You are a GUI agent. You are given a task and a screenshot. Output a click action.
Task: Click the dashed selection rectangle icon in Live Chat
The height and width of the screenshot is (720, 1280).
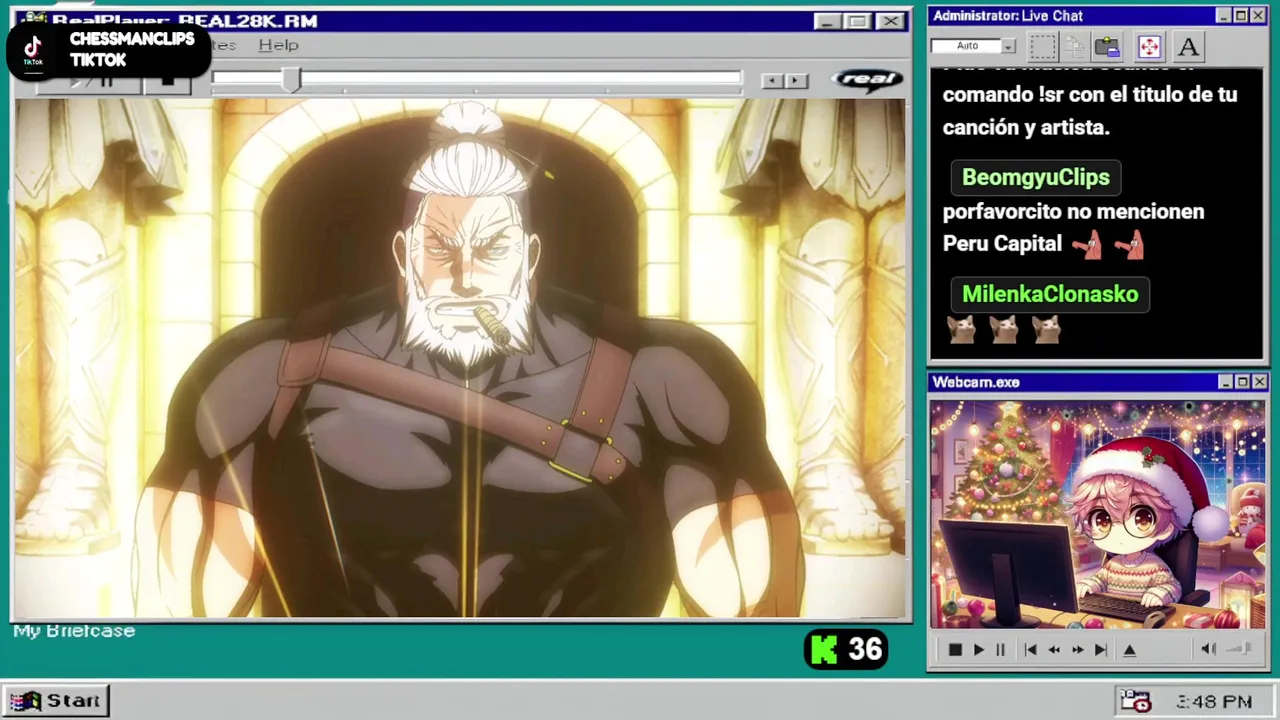[x=1043, y=47]
